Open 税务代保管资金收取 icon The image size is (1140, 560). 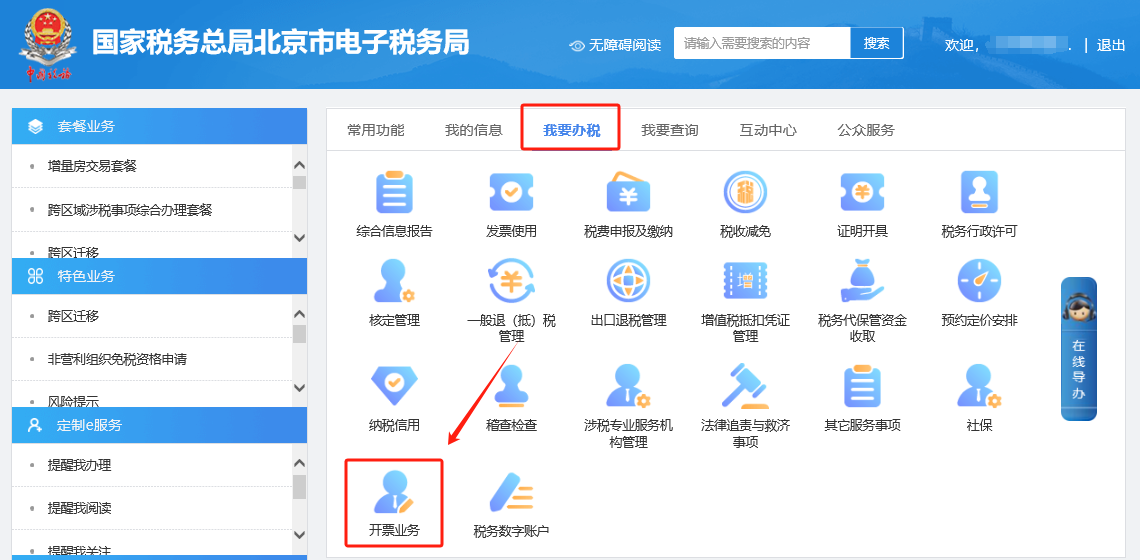pyautogui.click(x=862, y=281)
